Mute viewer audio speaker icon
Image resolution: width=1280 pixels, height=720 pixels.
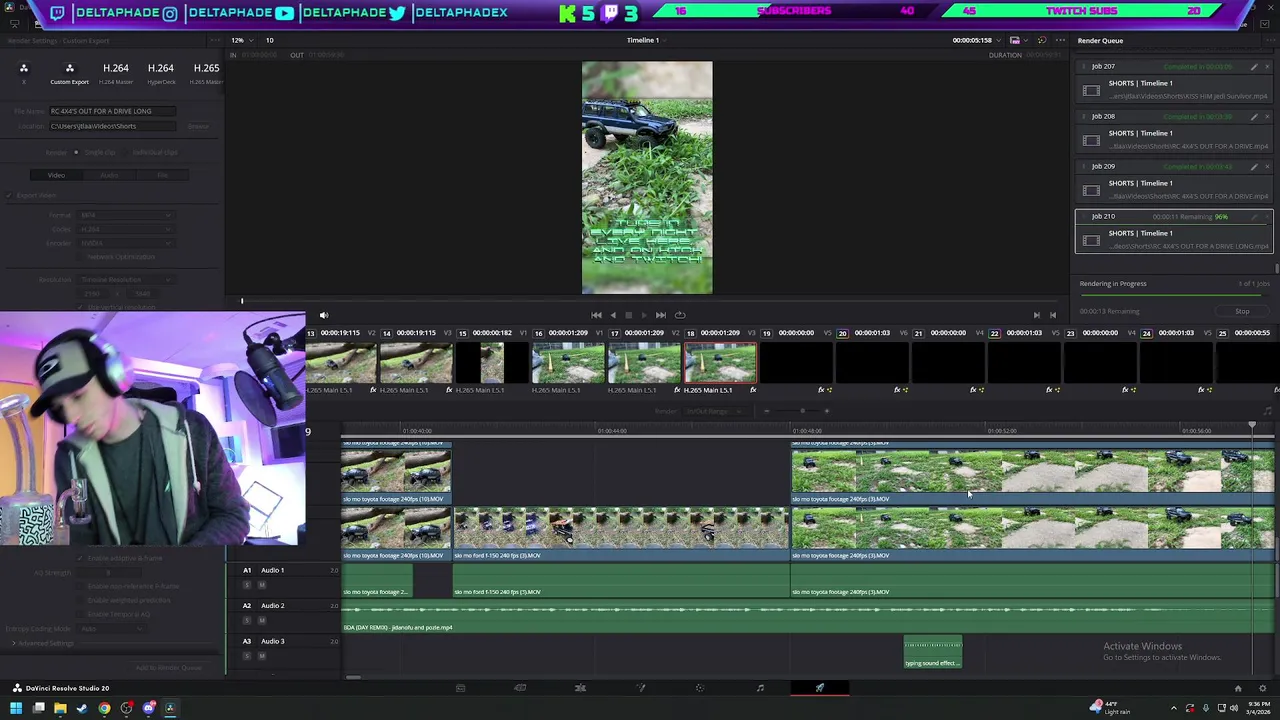point(323,315)
